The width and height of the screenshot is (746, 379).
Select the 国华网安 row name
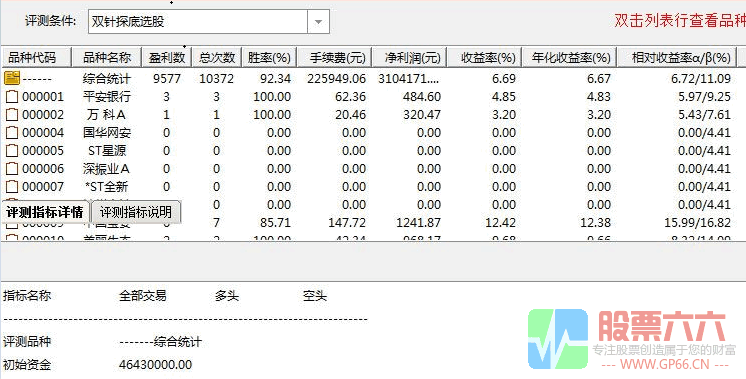point(107,133)
